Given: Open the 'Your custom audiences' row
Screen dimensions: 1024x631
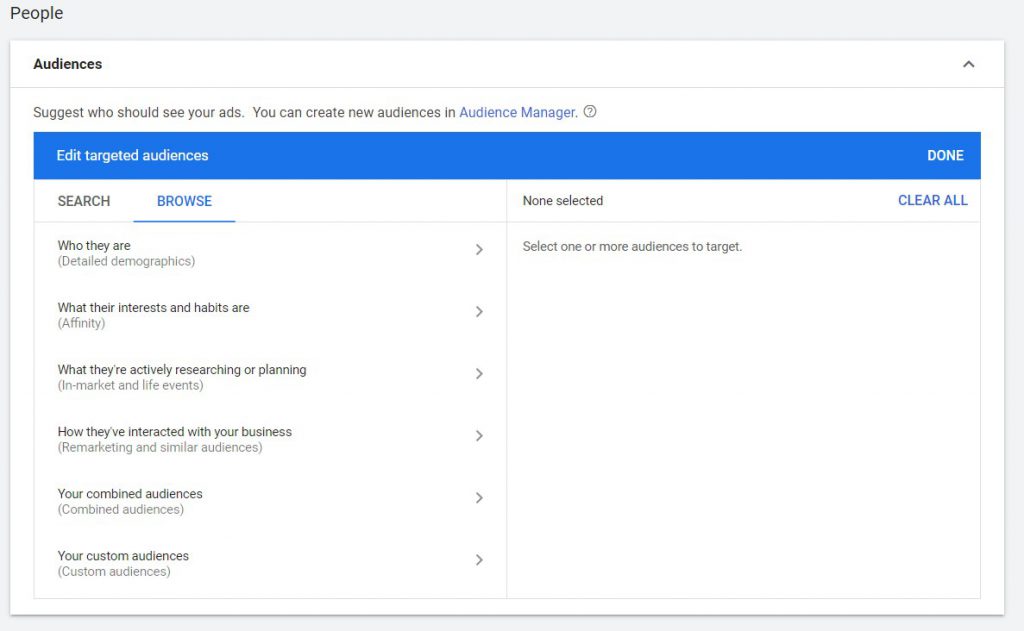Looking at the screenshot, I should [270, 563].
